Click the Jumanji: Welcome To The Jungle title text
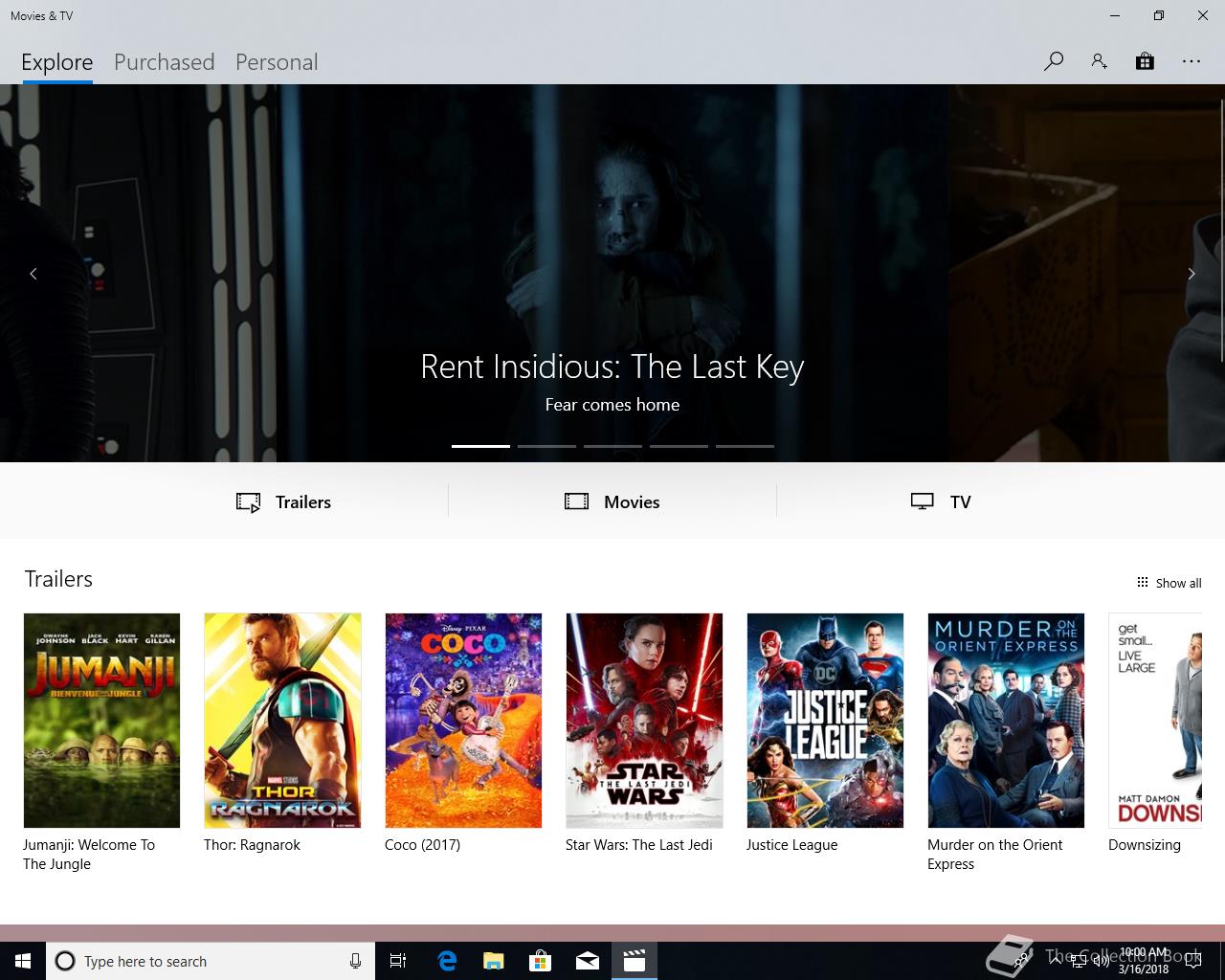 (x=89, y=854)
